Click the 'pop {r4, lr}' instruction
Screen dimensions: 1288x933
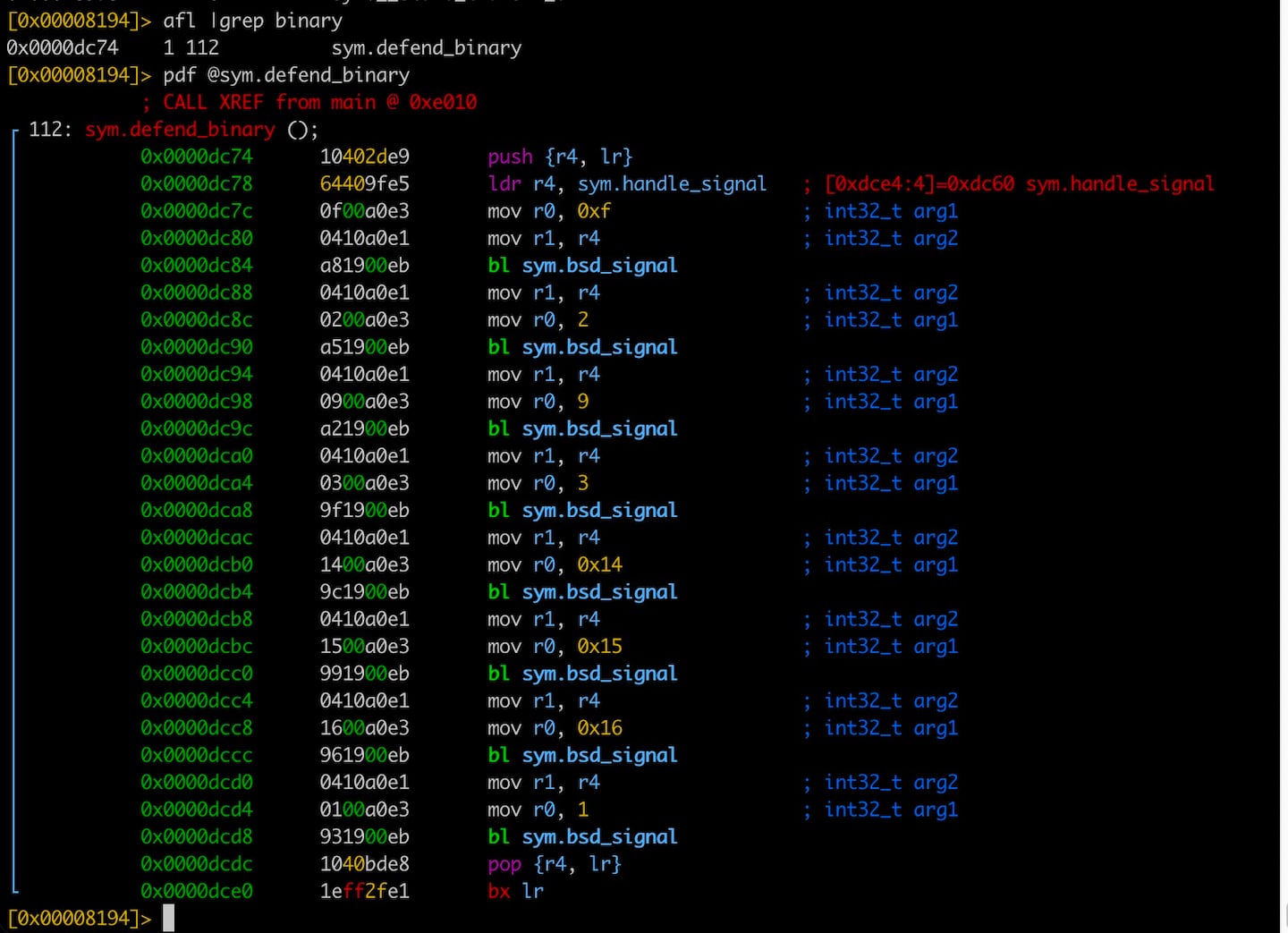(x=555, y=864)
